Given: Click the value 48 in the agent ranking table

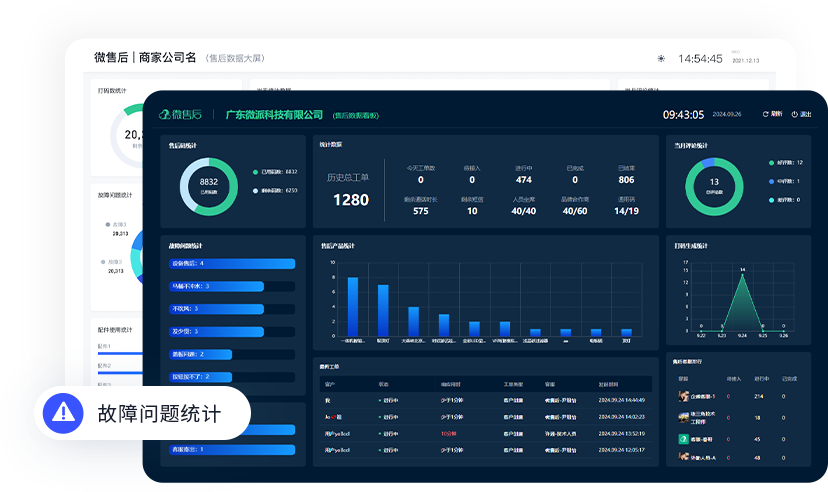Looking at the screenshot, I should point(757,458).
